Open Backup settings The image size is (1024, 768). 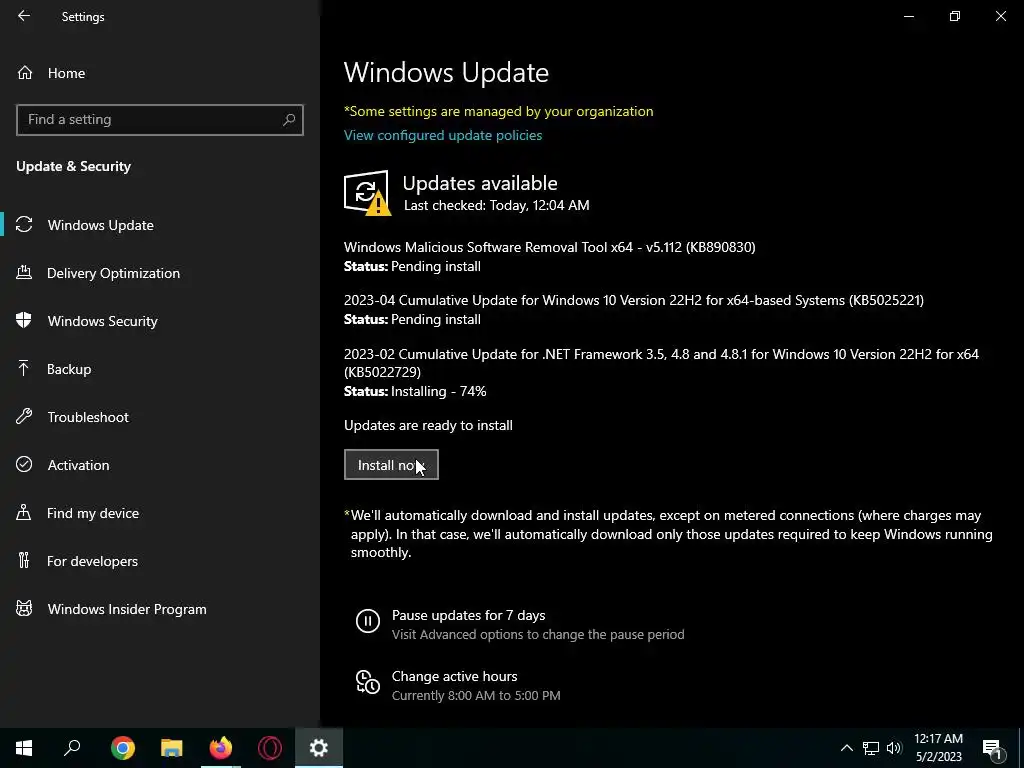coord(69,369)
